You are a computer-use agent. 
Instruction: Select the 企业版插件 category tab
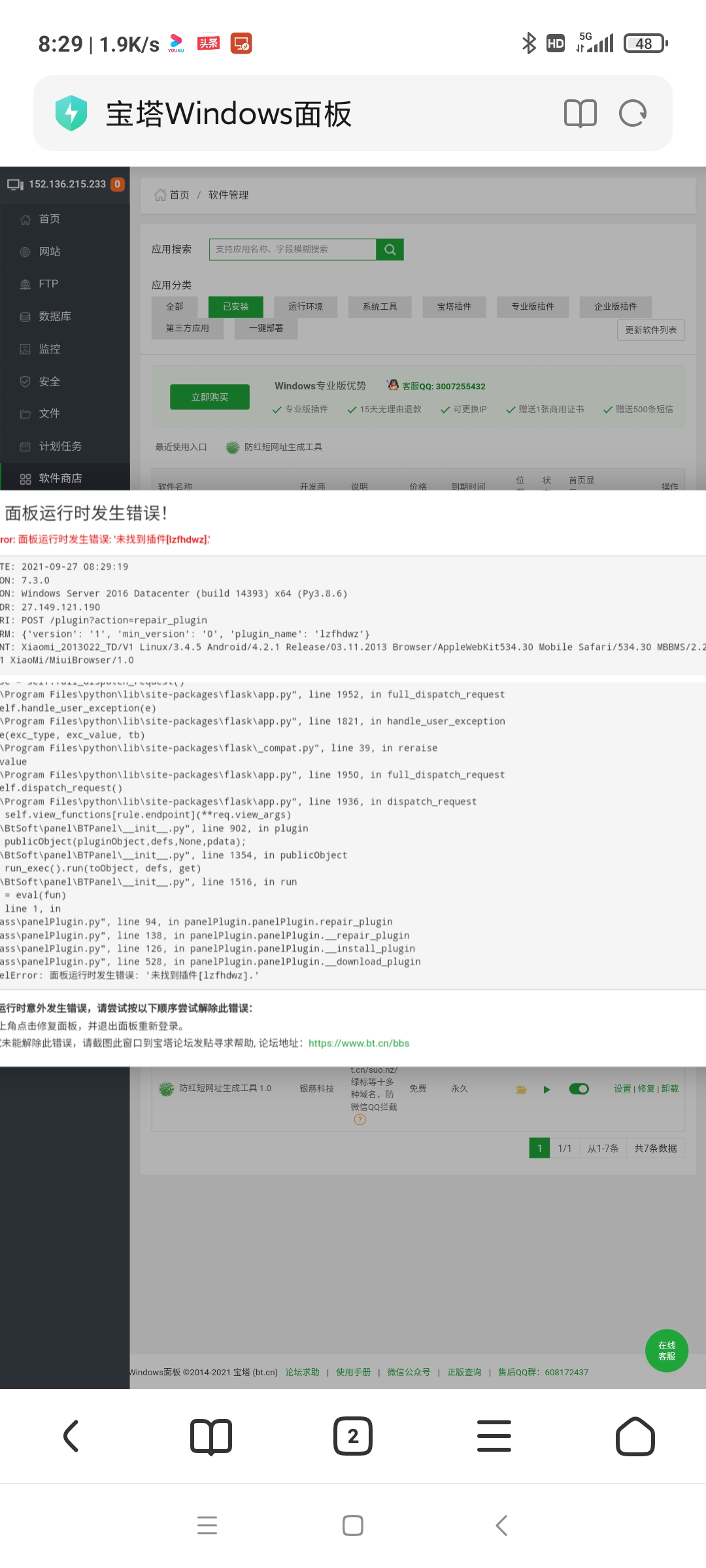click(x=616, y=306)
